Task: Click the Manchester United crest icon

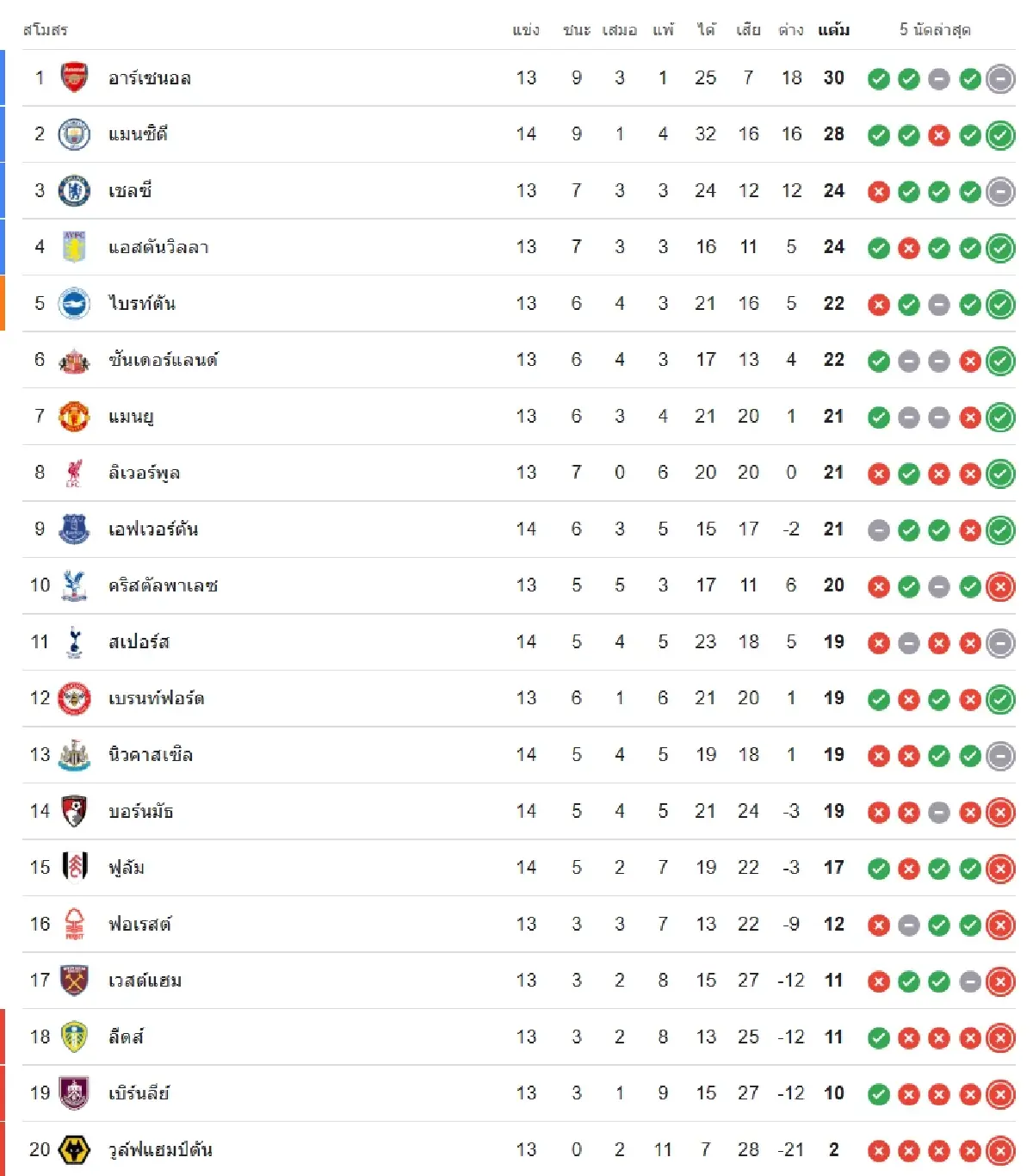Action: click(x=74, y=417)
